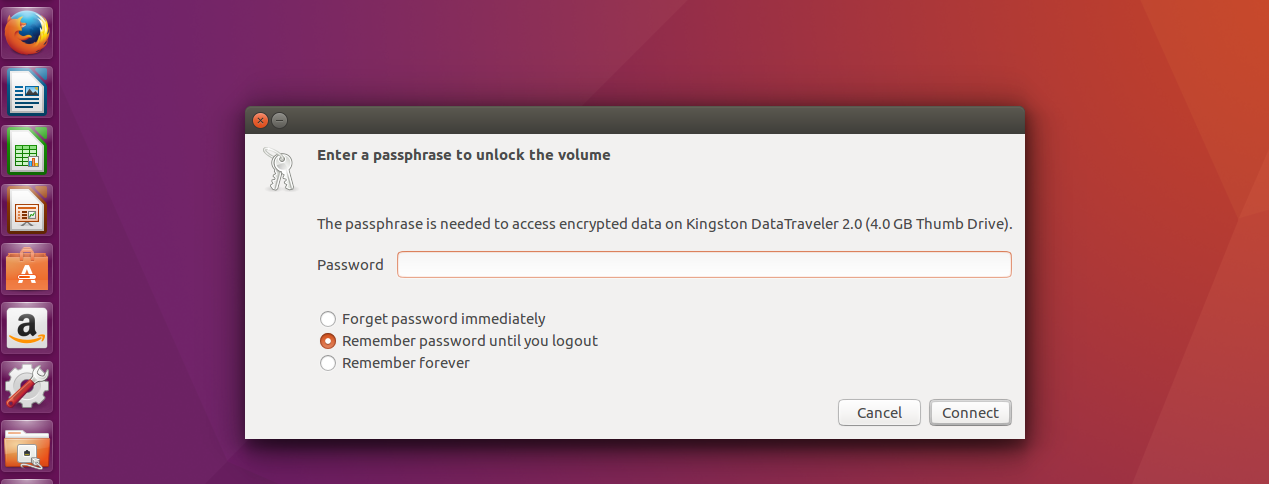Cancel the passphrase dialog

pos(880,412)
